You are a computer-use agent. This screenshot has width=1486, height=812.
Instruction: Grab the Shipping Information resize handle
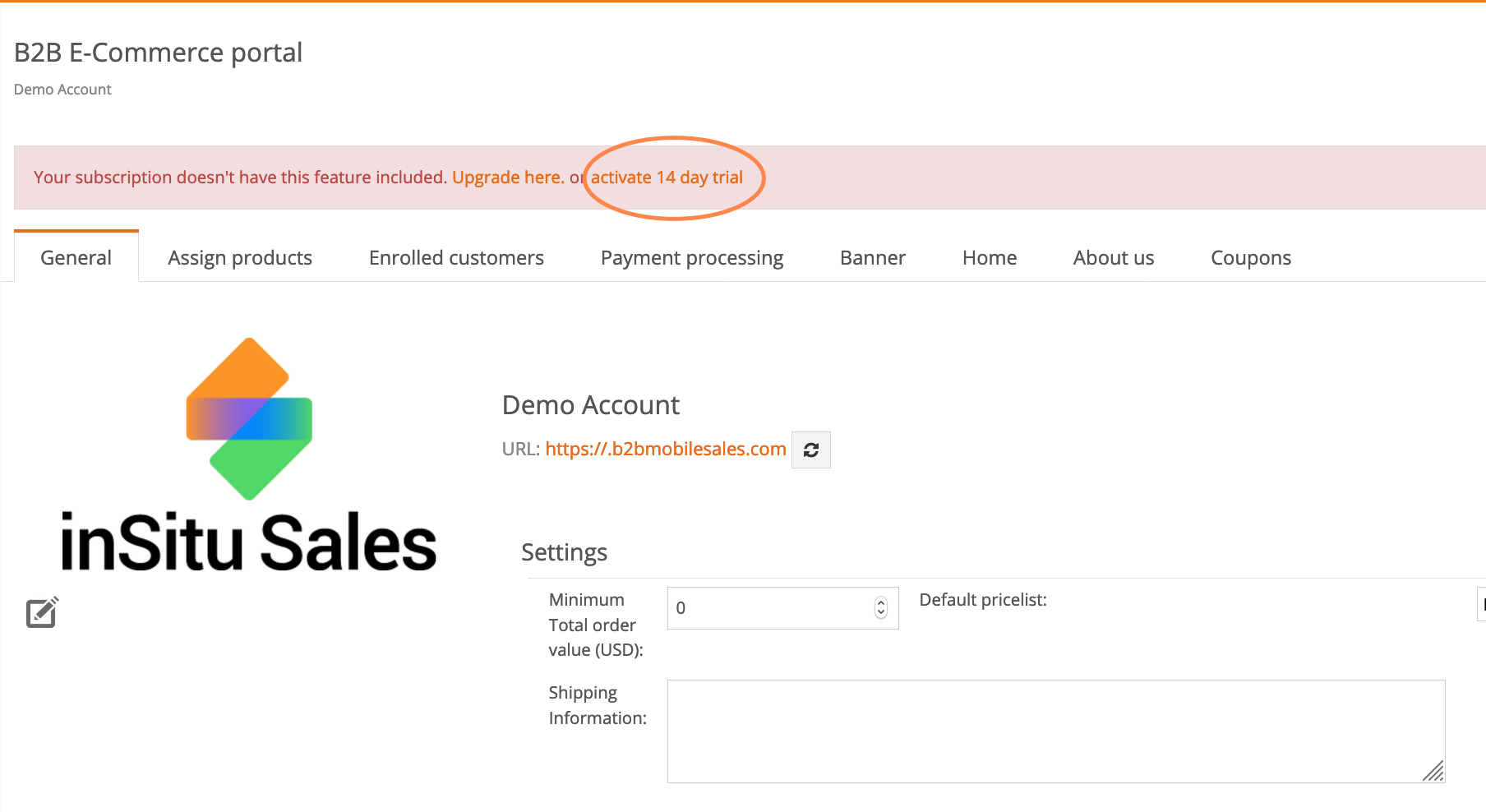[1433, 771]
